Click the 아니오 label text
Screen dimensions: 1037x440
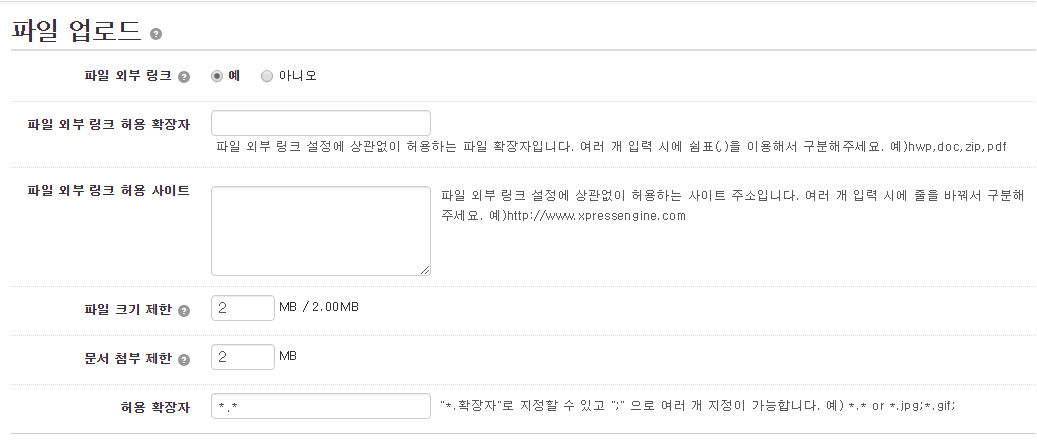(x=298, y=75)
